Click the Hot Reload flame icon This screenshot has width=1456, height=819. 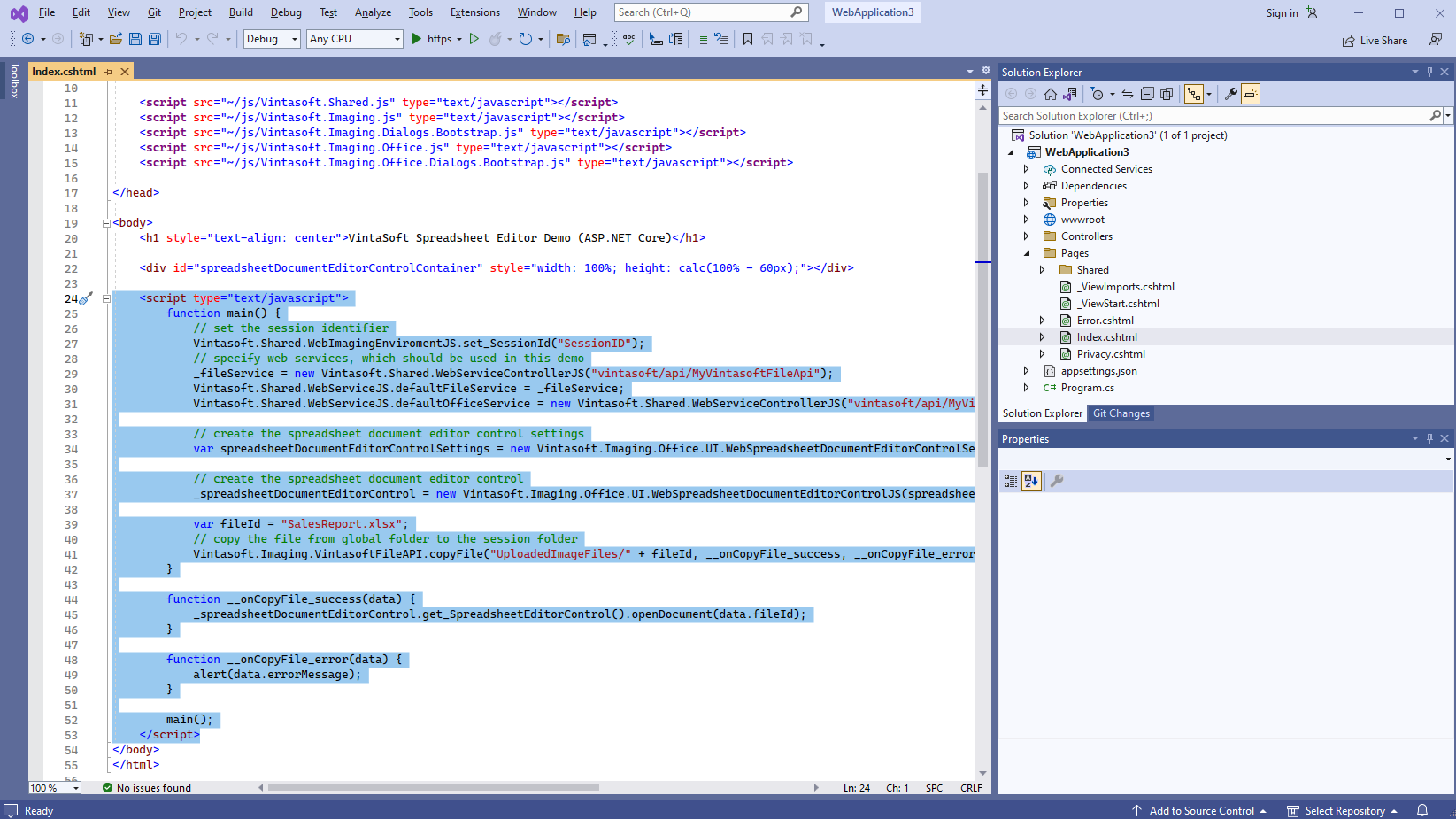click(496, 39)
